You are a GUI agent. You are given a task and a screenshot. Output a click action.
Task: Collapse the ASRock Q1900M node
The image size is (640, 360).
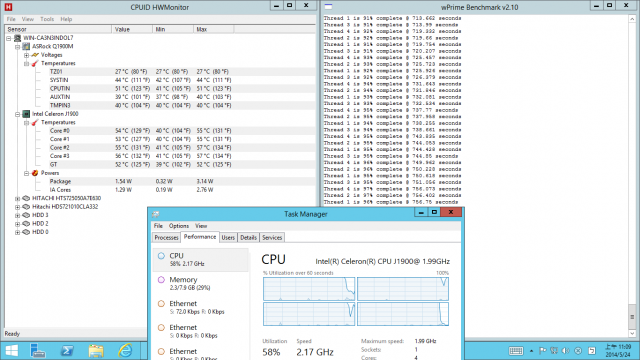(x=18, y=47)
